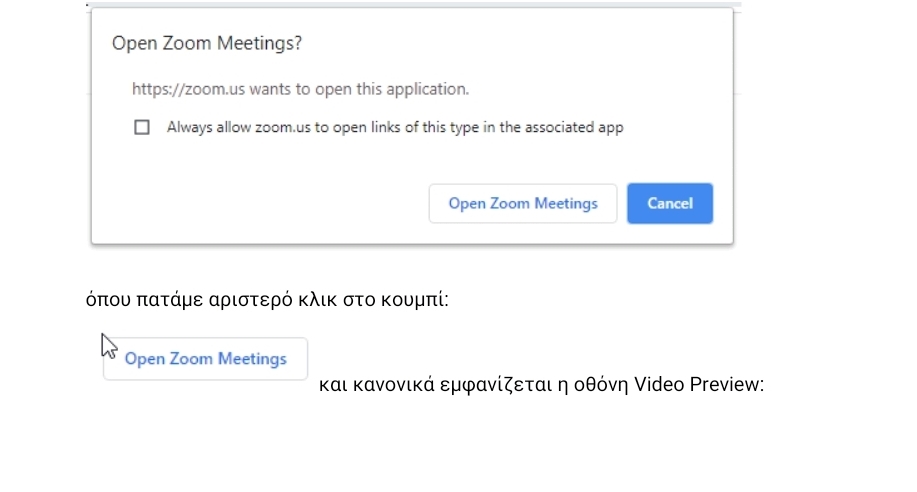Tick the Always allow zoom.us checkbox

[x=142, y=127]
